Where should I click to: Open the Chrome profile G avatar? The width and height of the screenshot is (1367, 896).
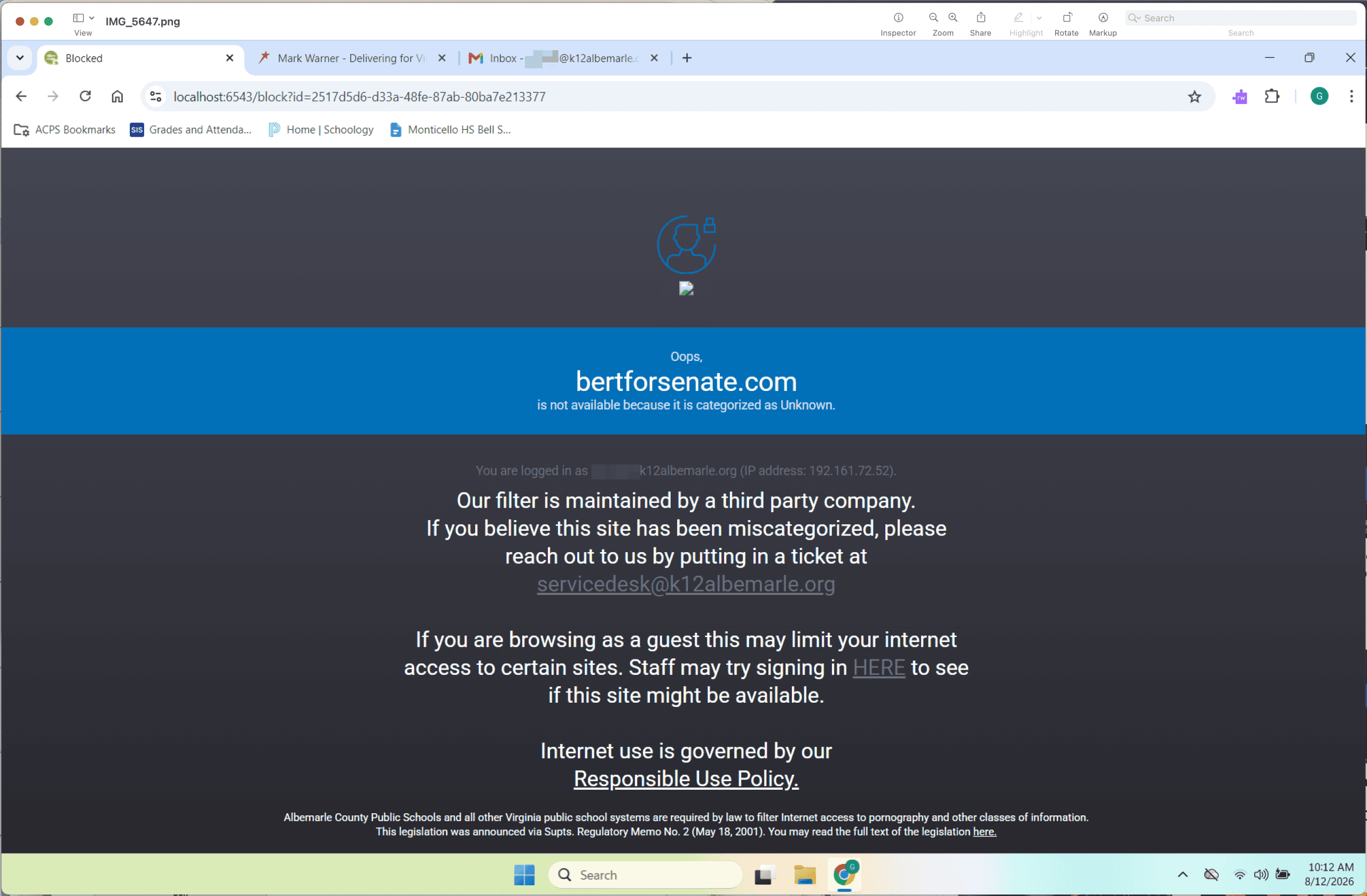coord(1319,97)
